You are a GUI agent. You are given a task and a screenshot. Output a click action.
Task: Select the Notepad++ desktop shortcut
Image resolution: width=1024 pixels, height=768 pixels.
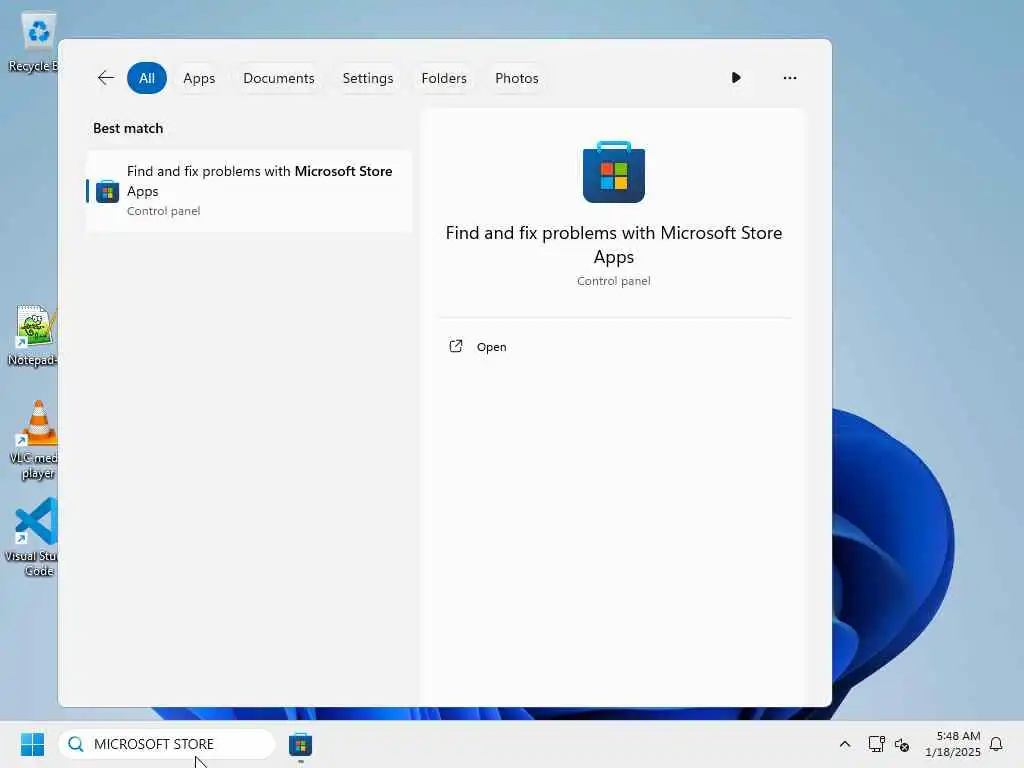[34, 336]
